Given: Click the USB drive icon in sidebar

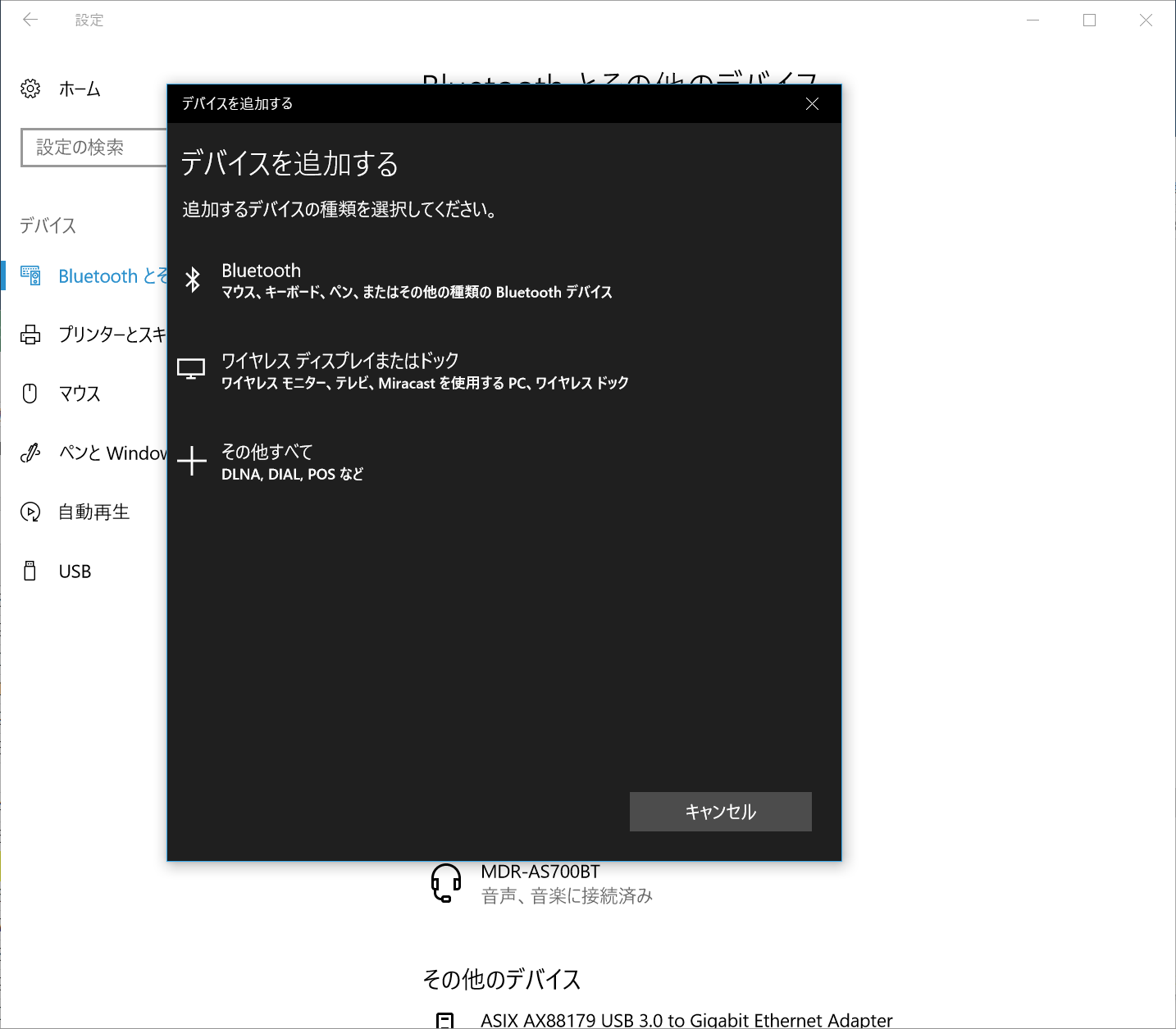Looking at the screenshot, I should [x=30, y=571].
